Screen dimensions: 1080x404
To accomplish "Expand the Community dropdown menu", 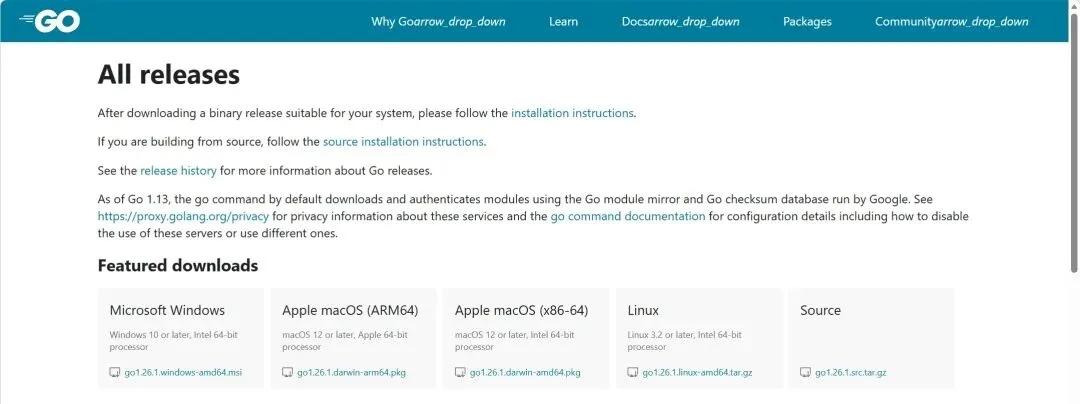I will tap(951, 22).
